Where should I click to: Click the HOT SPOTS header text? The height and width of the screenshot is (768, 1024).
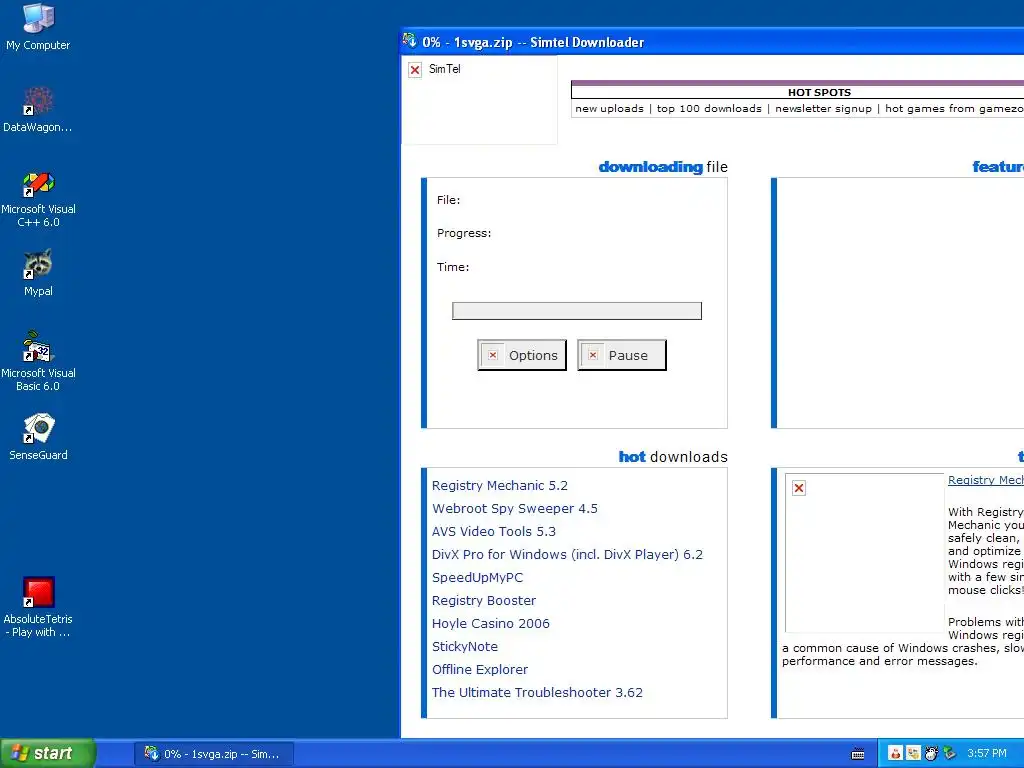pos(819,93)
